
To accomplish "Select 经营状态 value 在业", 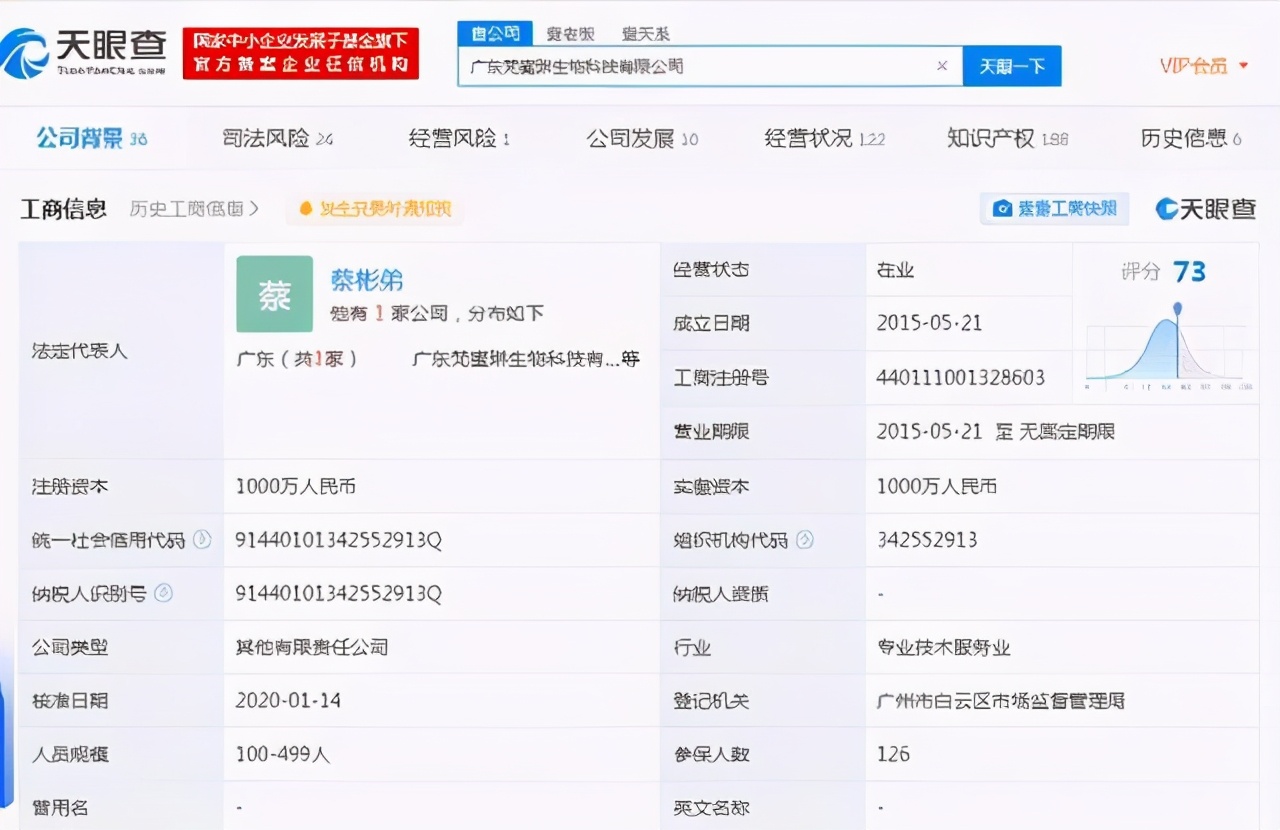I will click(x=895, y=270).
